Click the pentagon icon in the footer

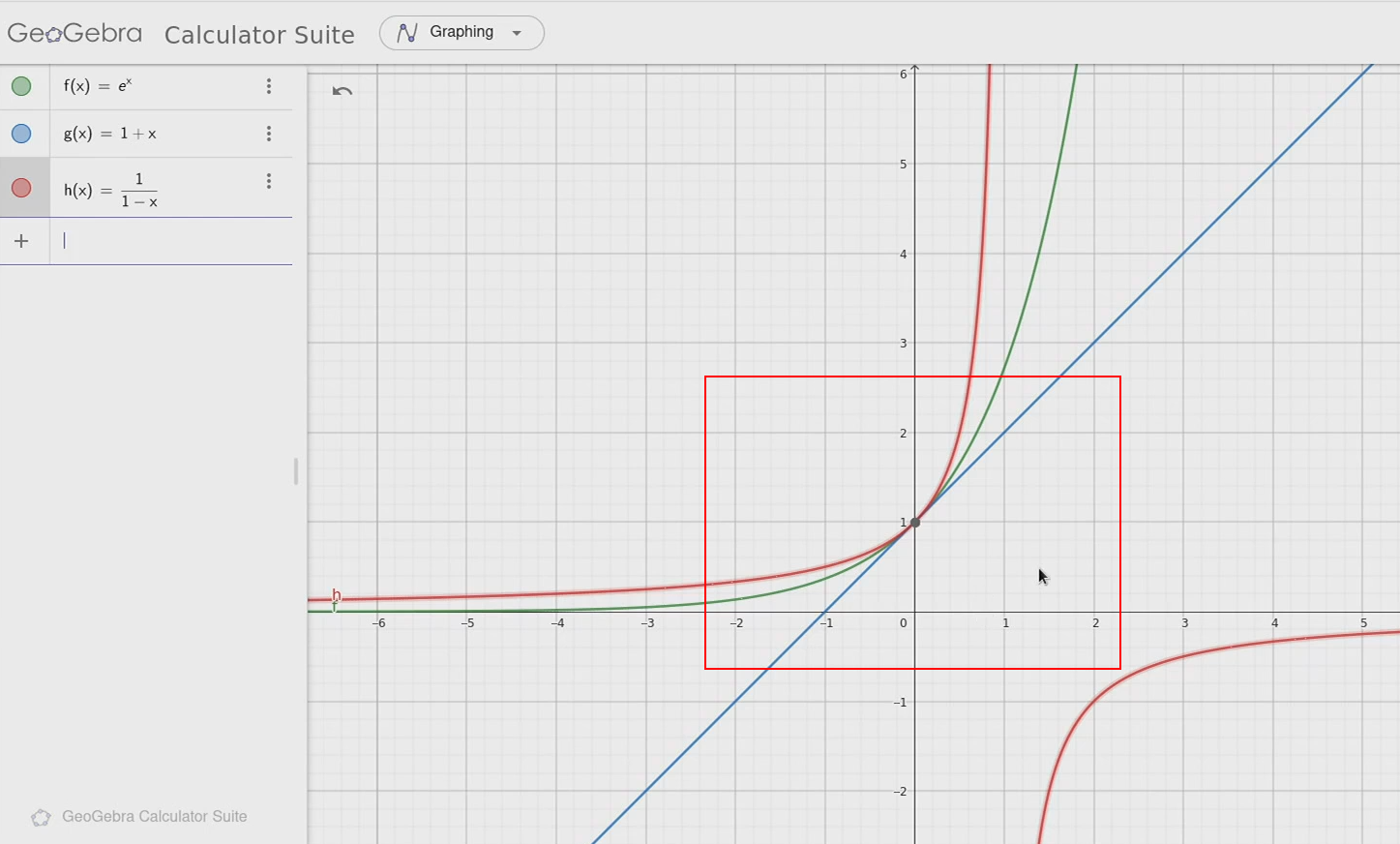41,818
